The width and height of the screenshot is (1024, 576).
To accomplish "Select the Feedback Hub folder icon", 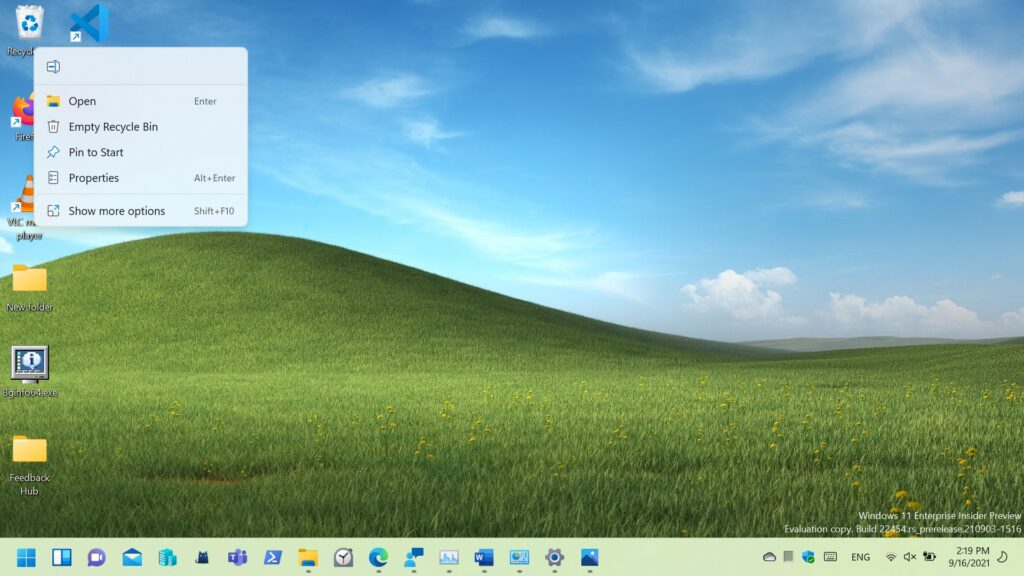I will (x=30, y=450).
